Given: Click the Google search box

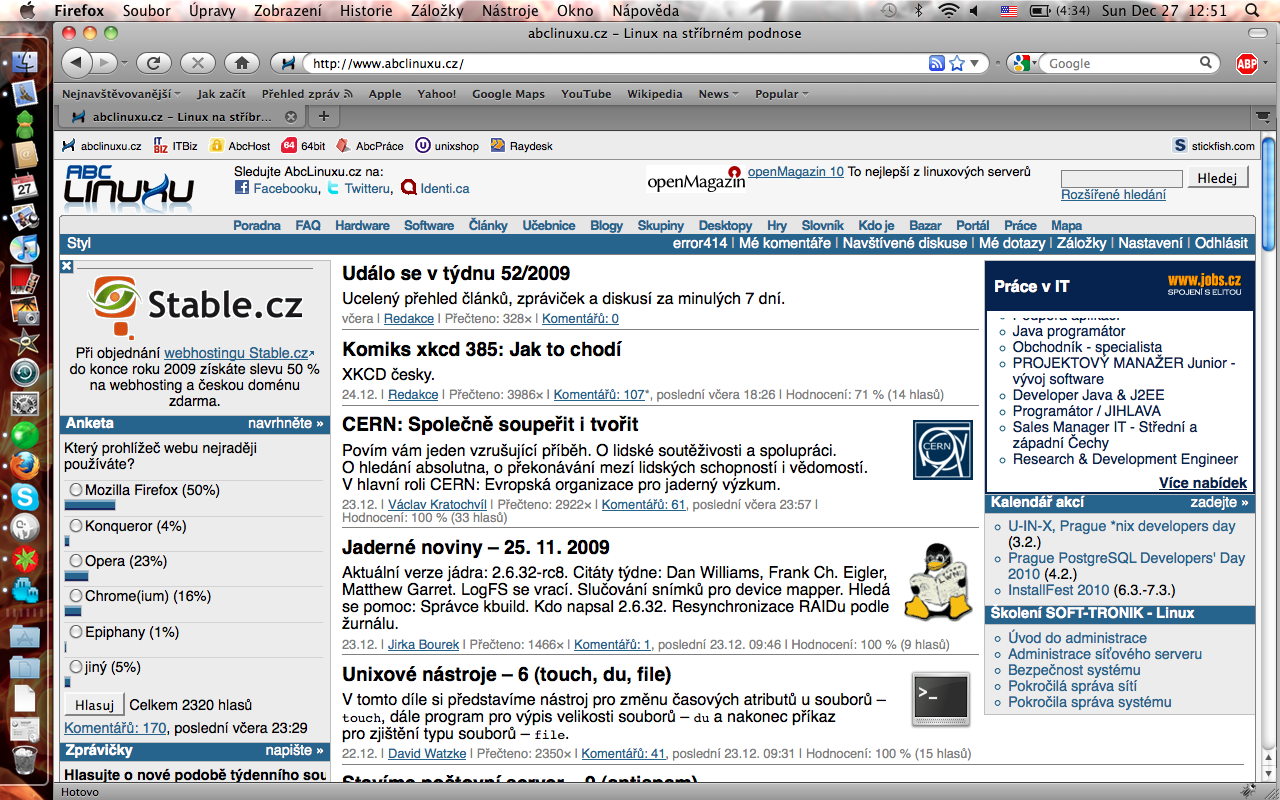Looking at the screenshot, I should [x=1120, y=63].
